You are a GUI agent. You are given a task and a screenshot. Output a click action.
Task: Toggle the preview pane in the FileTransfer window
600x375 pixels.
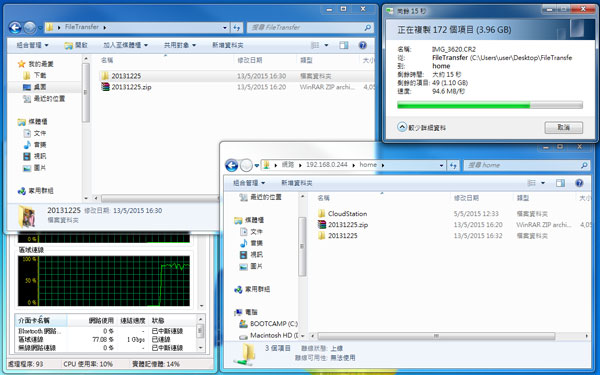coord(344,45)
